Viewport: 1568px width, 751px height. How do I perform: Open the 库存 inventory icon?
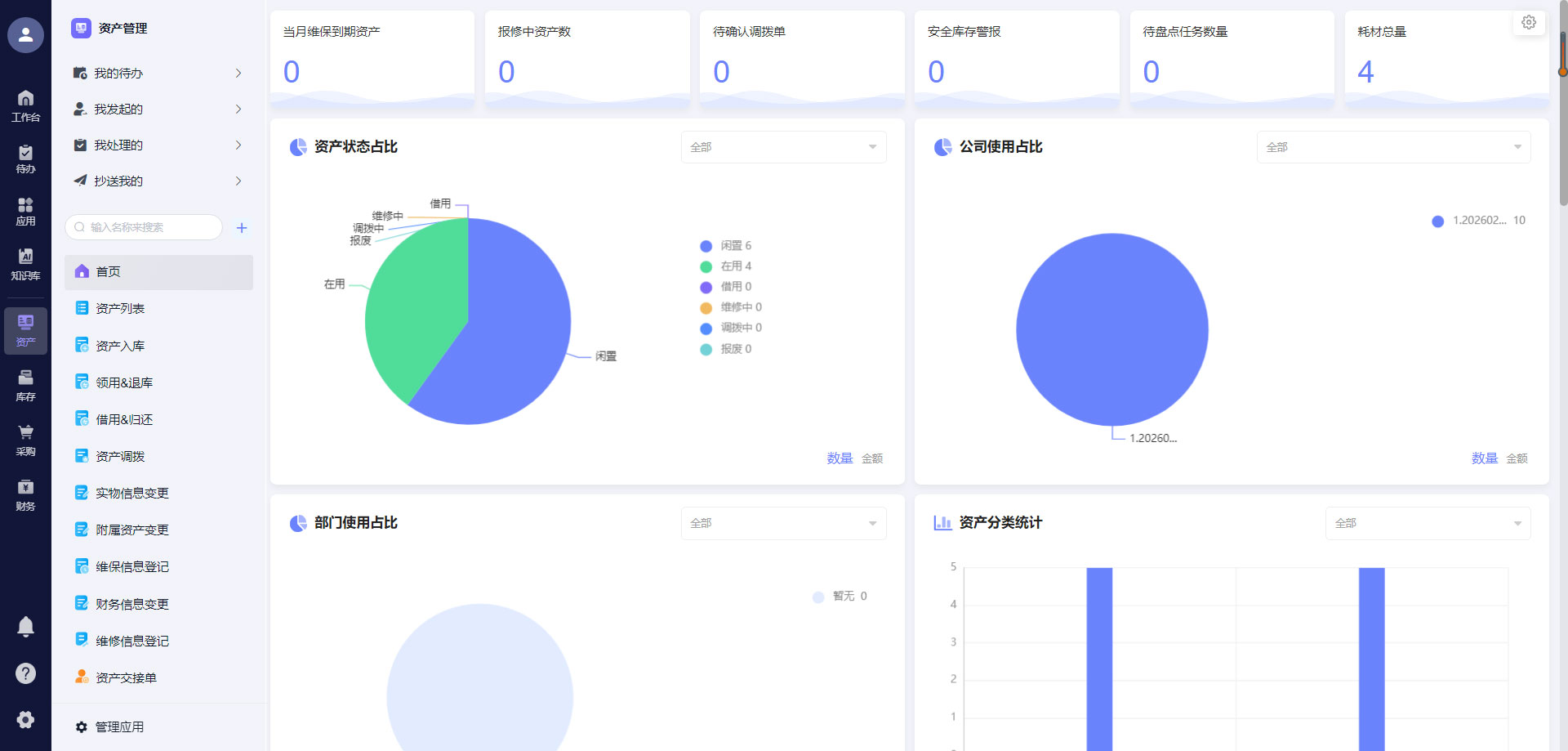(25, 386)
